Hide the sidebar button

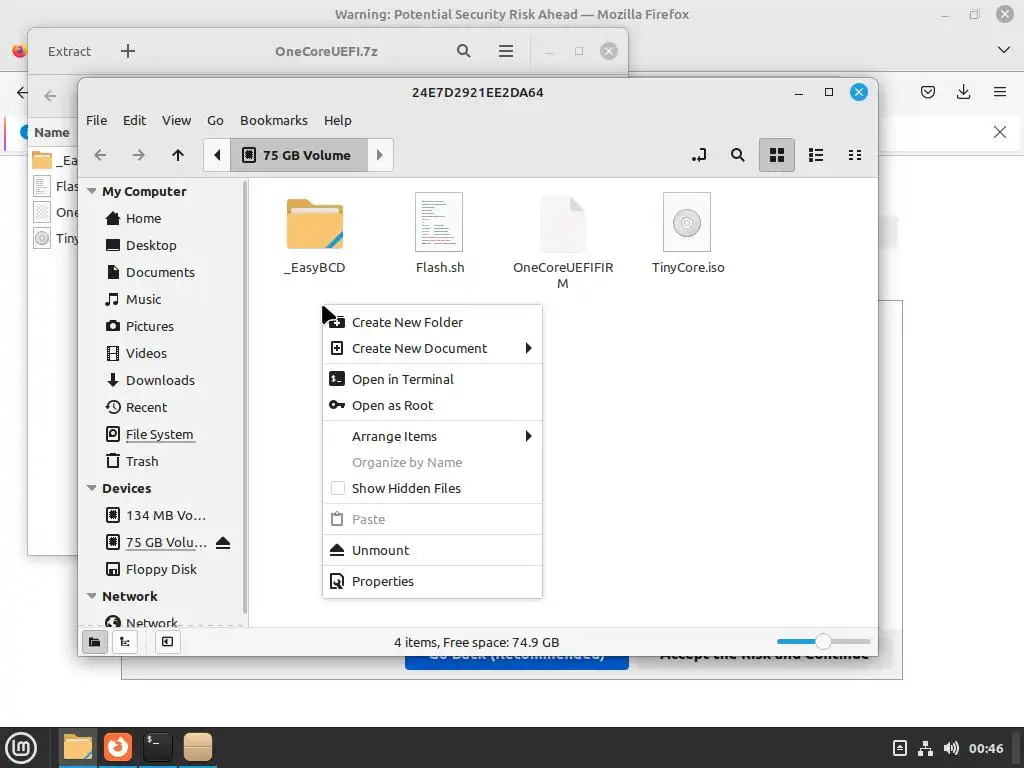(x=167, y=642)
